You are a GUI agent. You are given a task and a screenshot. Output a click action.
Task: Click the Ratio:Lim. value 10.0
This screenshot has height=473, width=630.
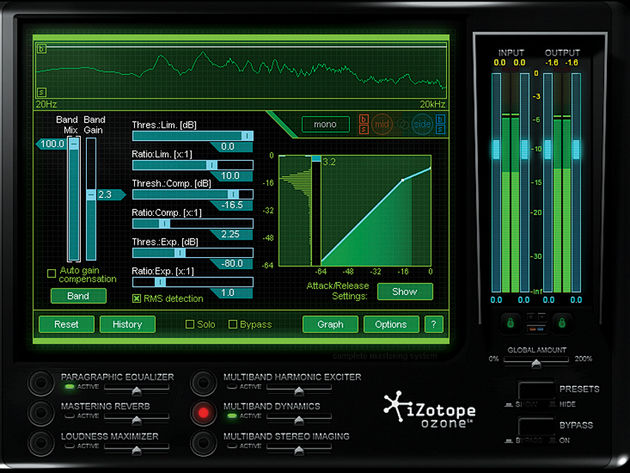pos(231,176)
